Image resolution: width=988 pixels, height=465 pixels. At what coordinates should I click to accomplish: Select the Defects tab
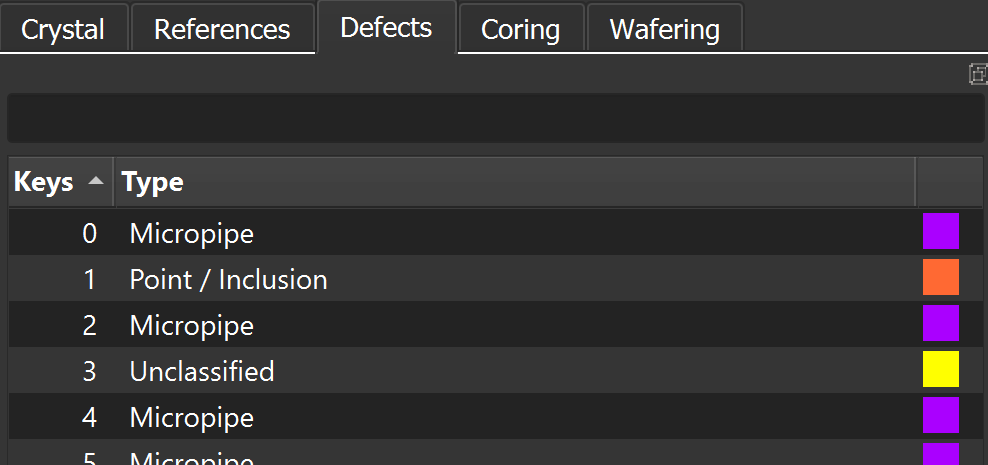(x=386, y=27)
